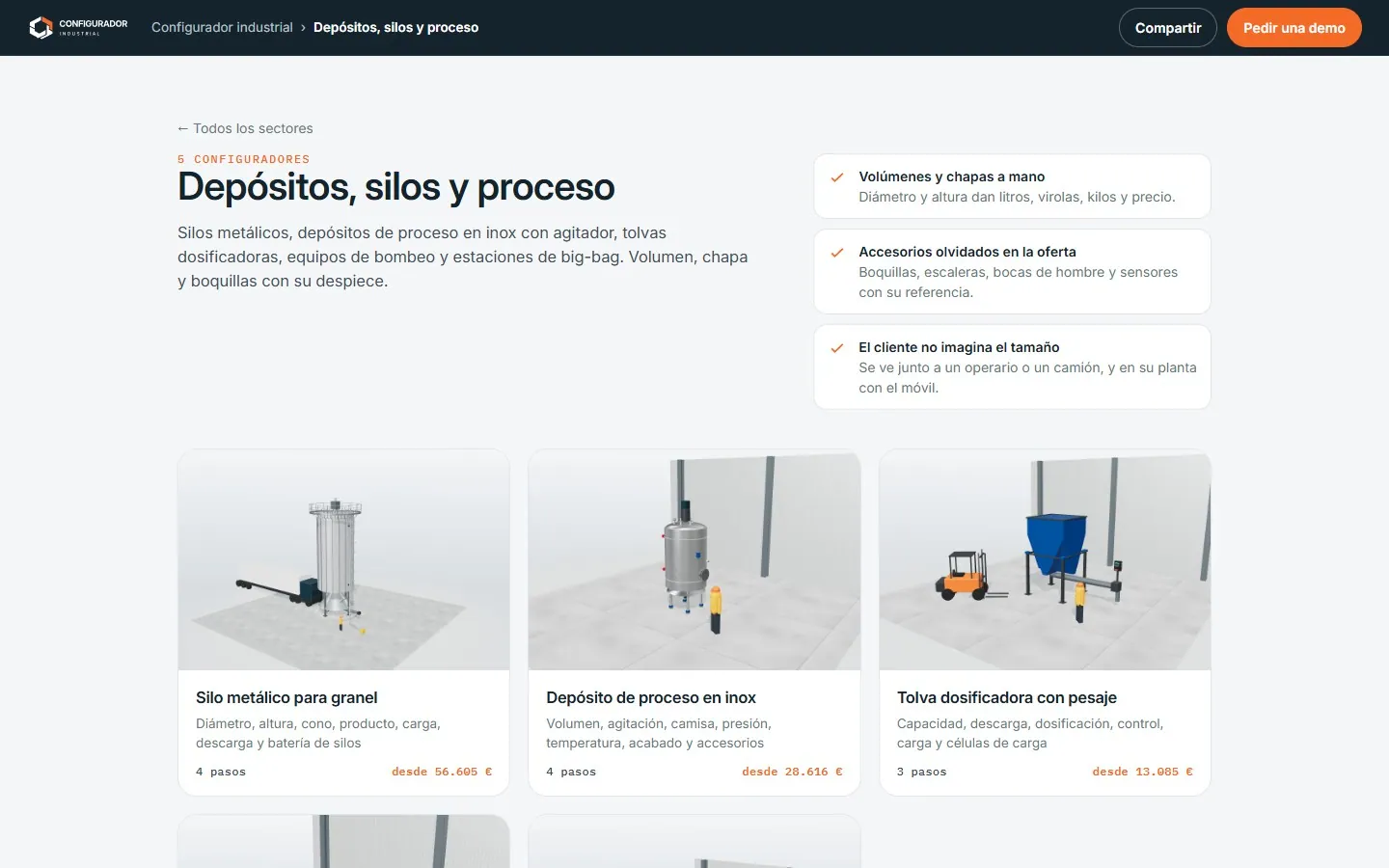Image resolution: width=1389 pixels, height=868 pixels.
Task: Click the checkmark beside El cliente no imagina el tamaño
Action: point(837,348)
